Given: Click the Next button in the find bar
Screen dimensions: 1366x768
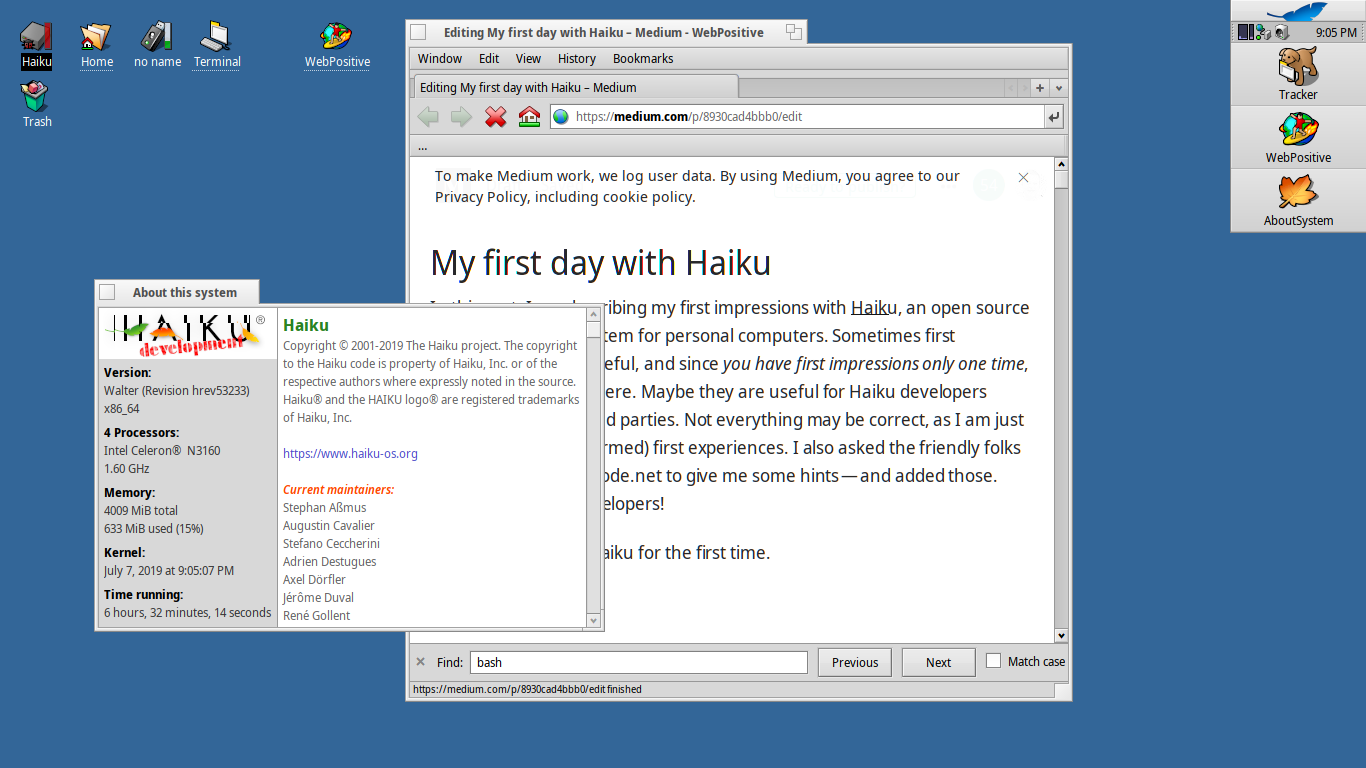Looking at the screenshot, I should [x=938, y=661].
